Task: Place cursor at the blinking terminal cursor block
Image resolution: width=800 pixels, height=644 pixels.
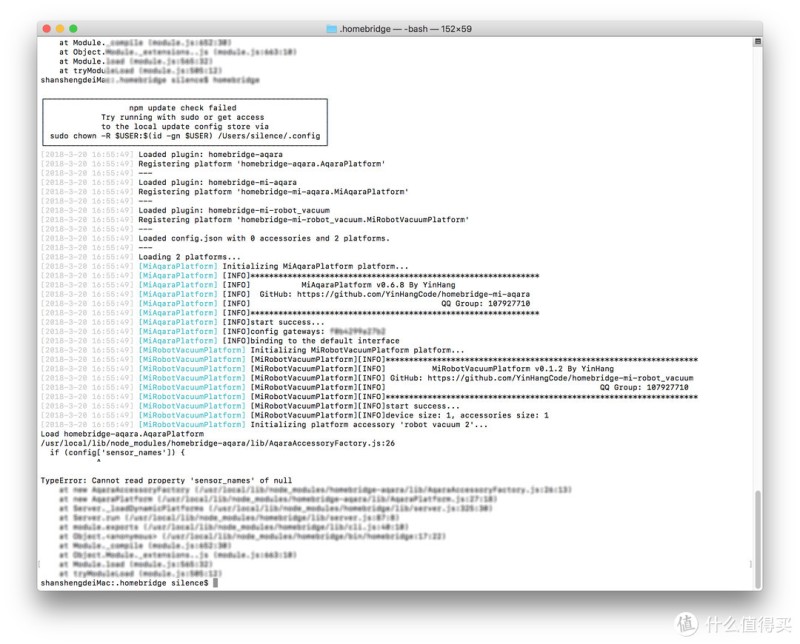Action: pyautogui.click(x=215, y=583)
